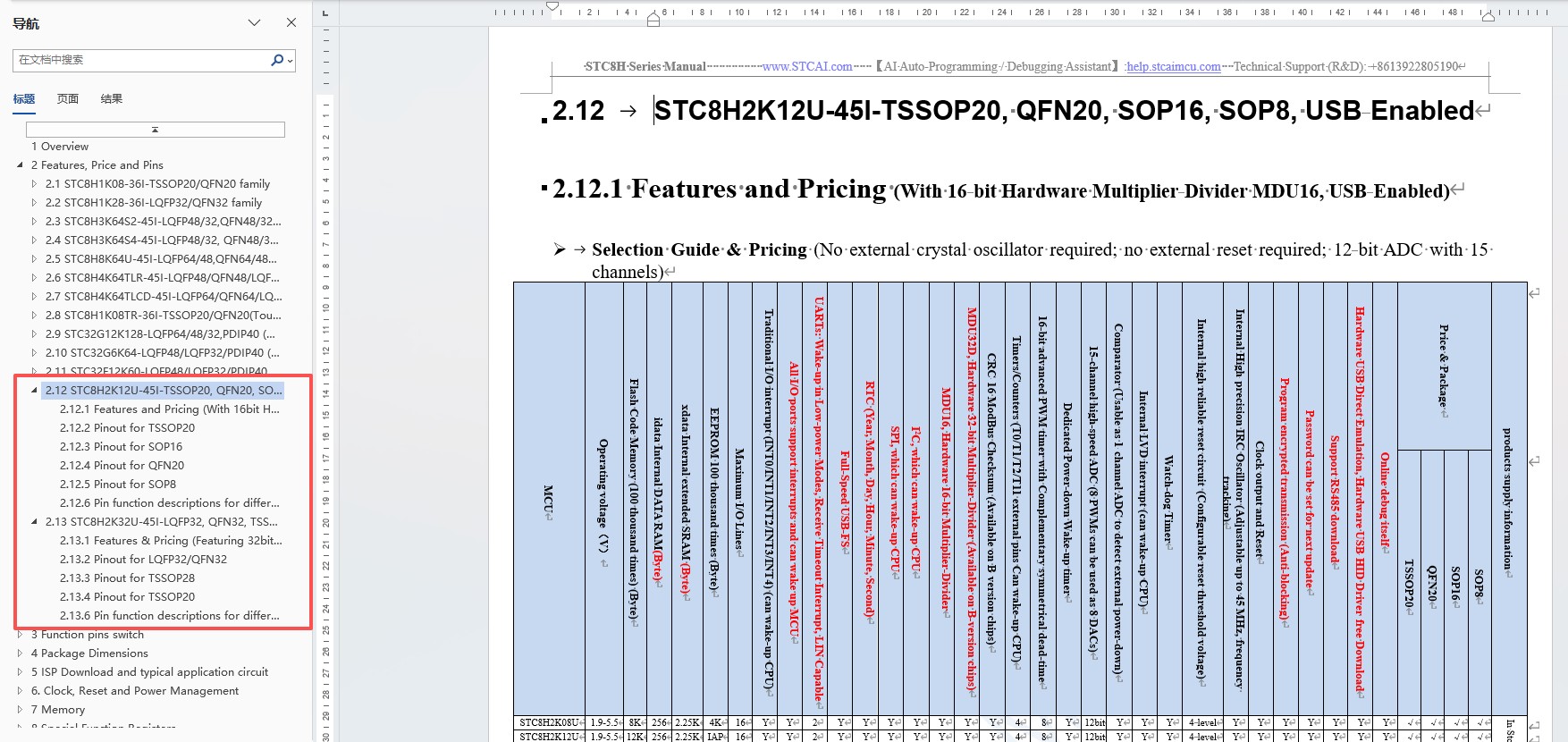Expand the '6. Clock, Reset and Power Management' heading
The image size is (1568, 742).
click(20, 691)
